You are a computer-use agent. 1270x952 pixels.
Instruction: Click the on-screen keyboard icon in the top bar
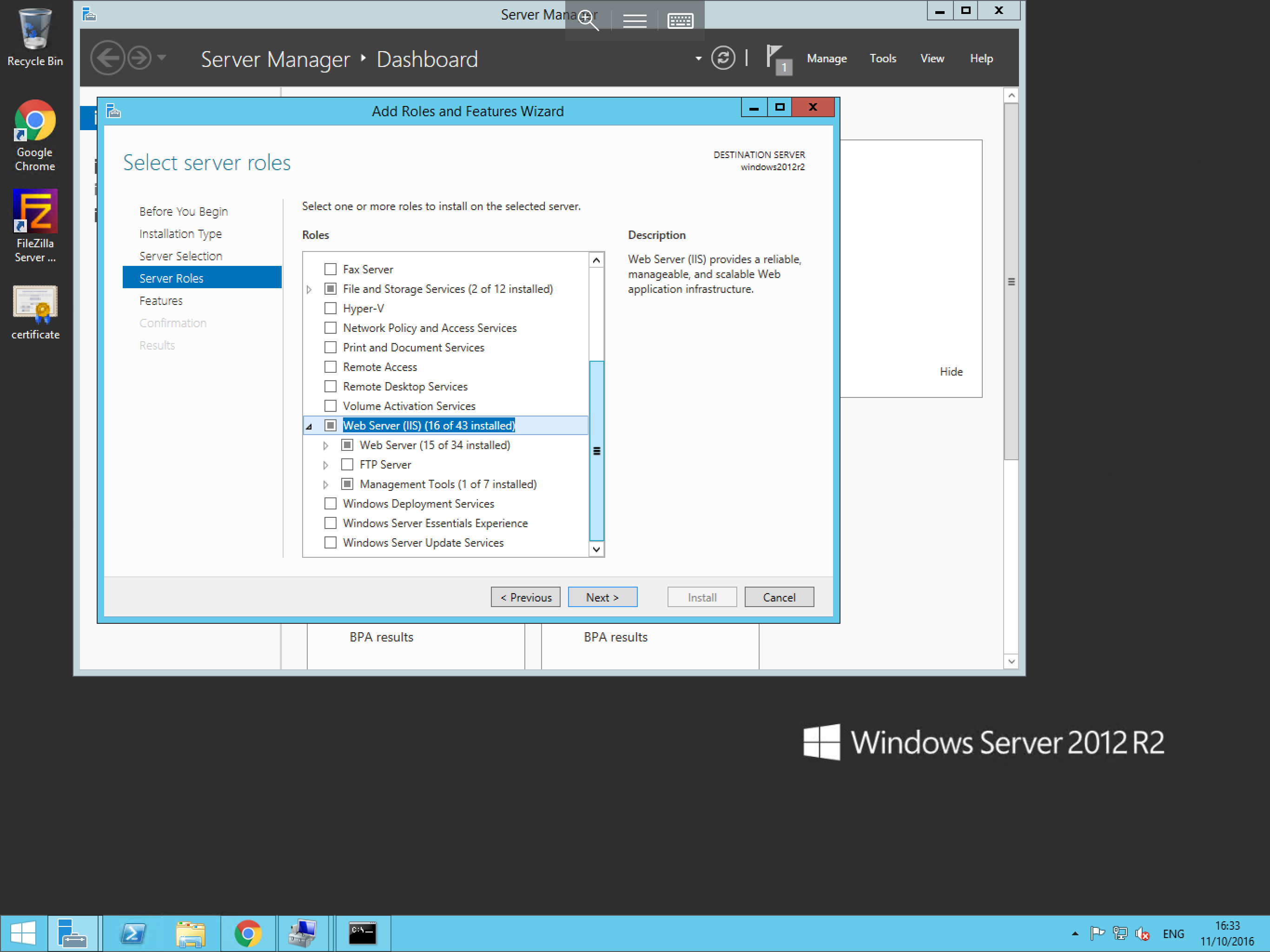(681, 20)
